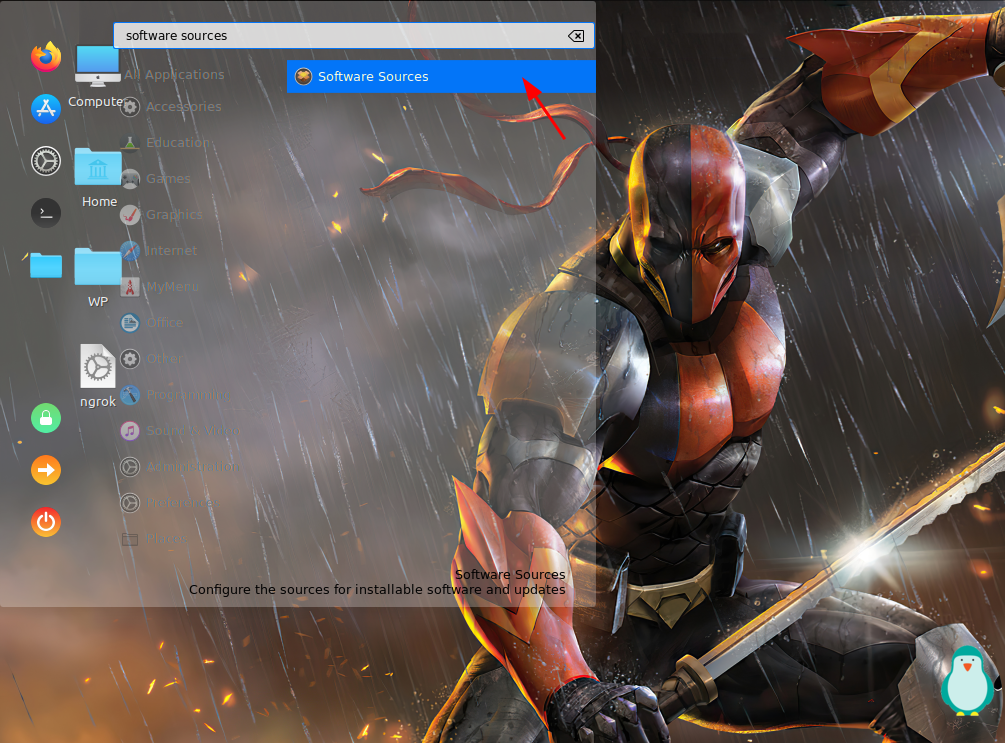The width and height of the screenshot is (1005, 743).
Task: Select the All Applications category
Action: pyautogui.click(x=174, y=74)
